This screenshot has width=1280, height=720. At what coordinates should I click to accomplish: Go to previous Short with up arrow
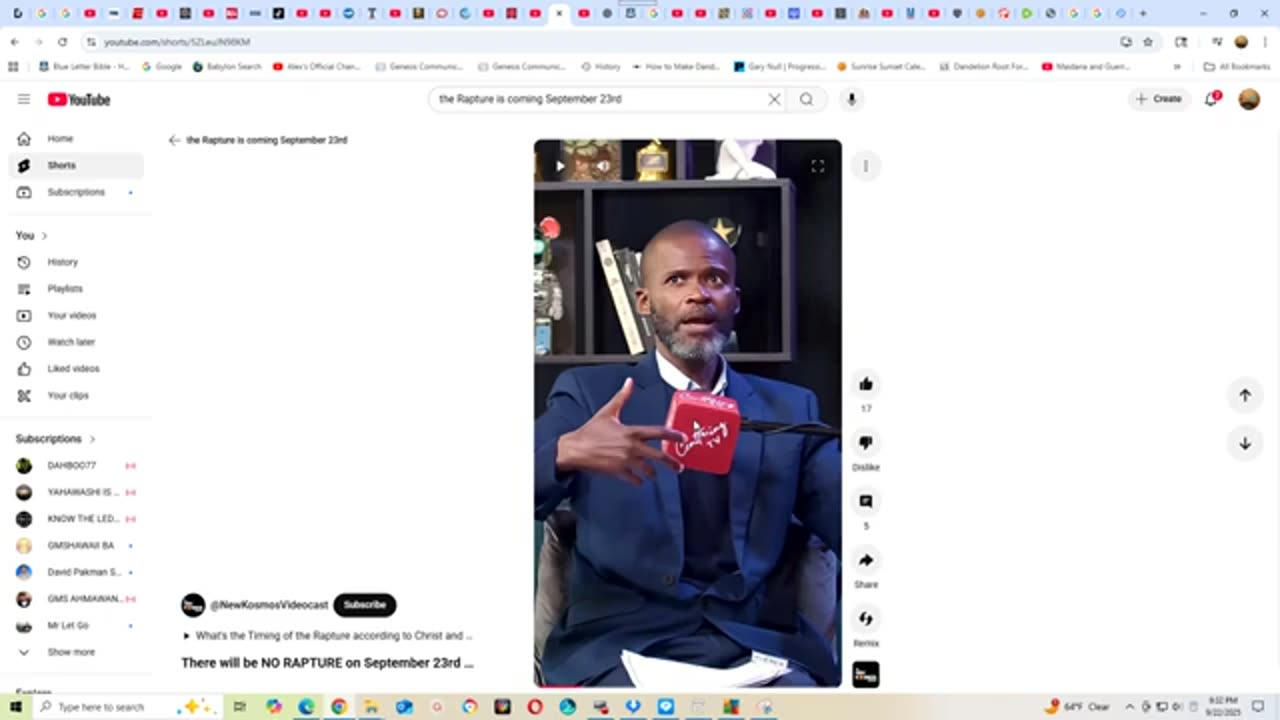[1245, 395]
